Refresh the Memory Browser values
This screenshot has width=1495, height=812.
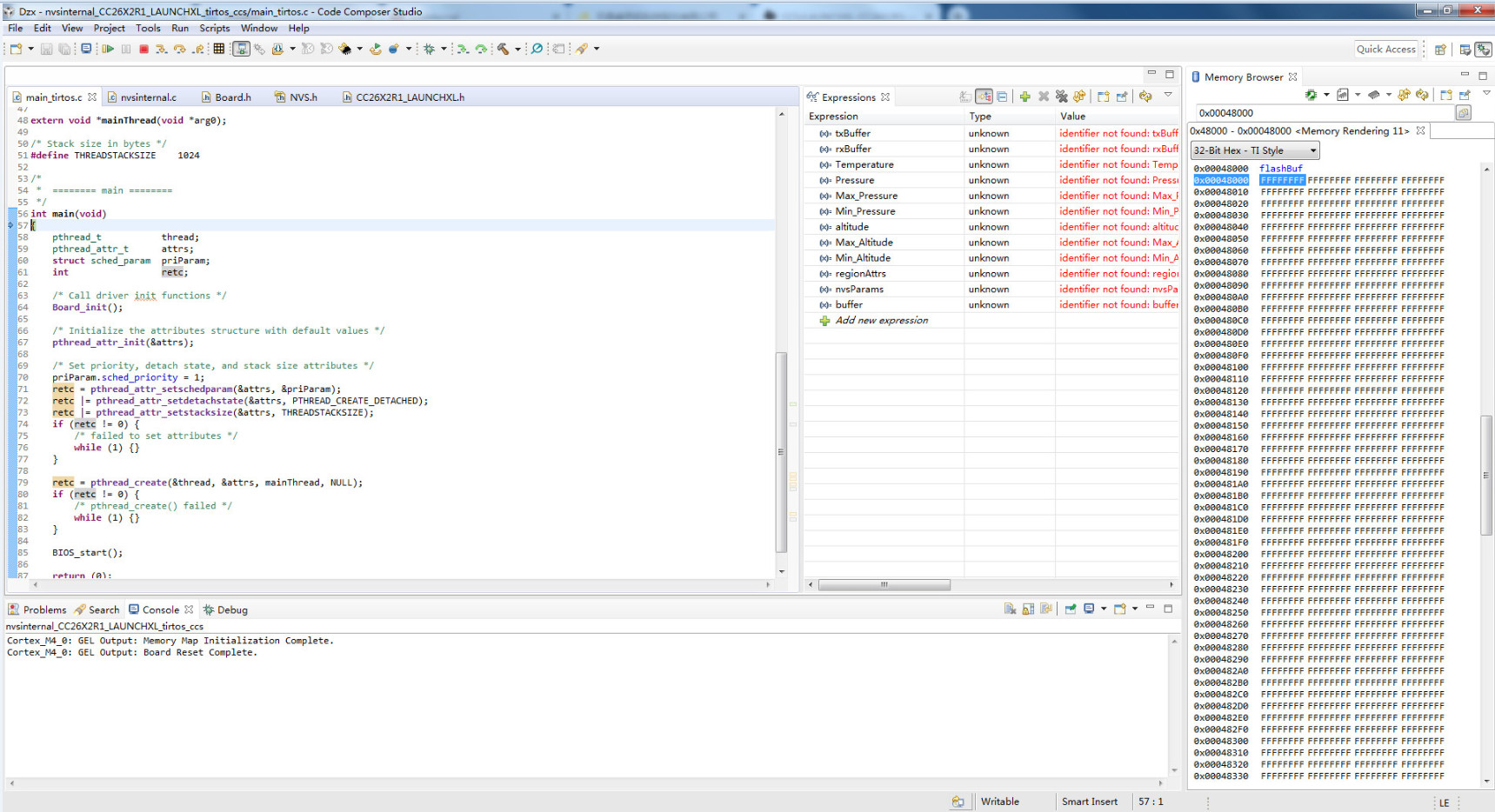tap(1423, 95)
